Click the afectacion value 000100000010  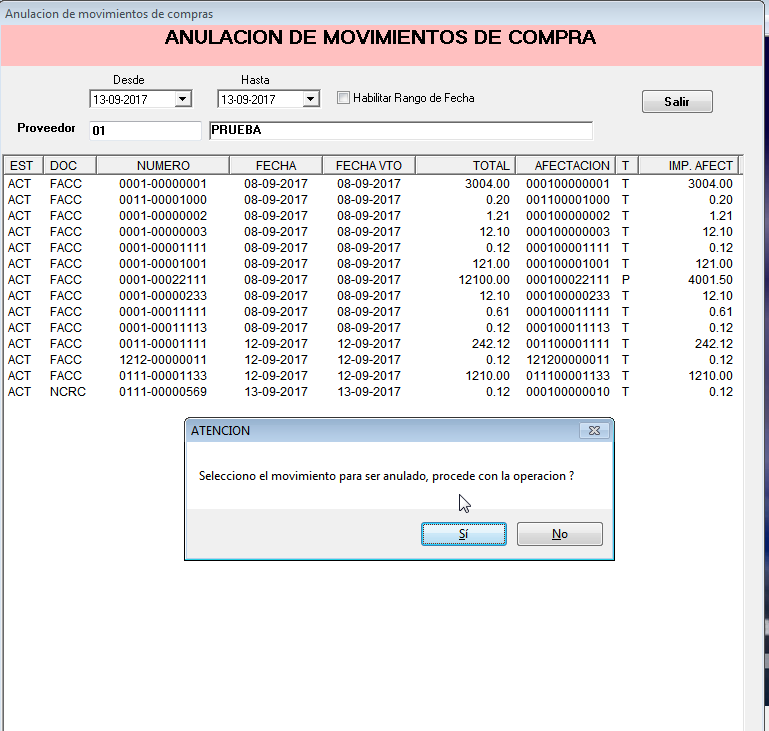tap(568, 392)
